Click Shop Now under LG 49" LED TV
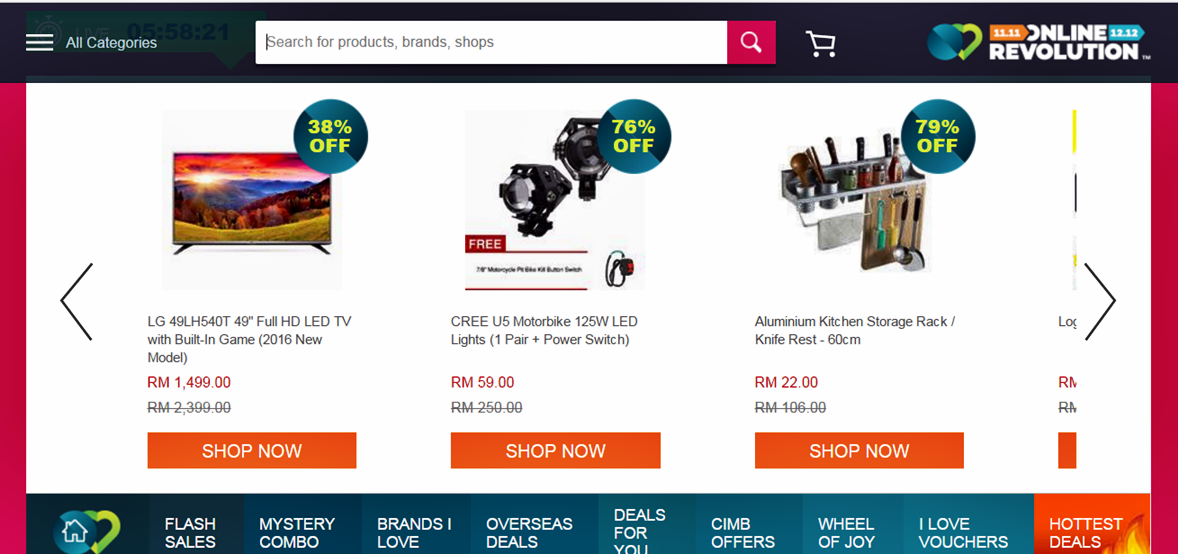The image size is (1178, 554). click(252, 450)
